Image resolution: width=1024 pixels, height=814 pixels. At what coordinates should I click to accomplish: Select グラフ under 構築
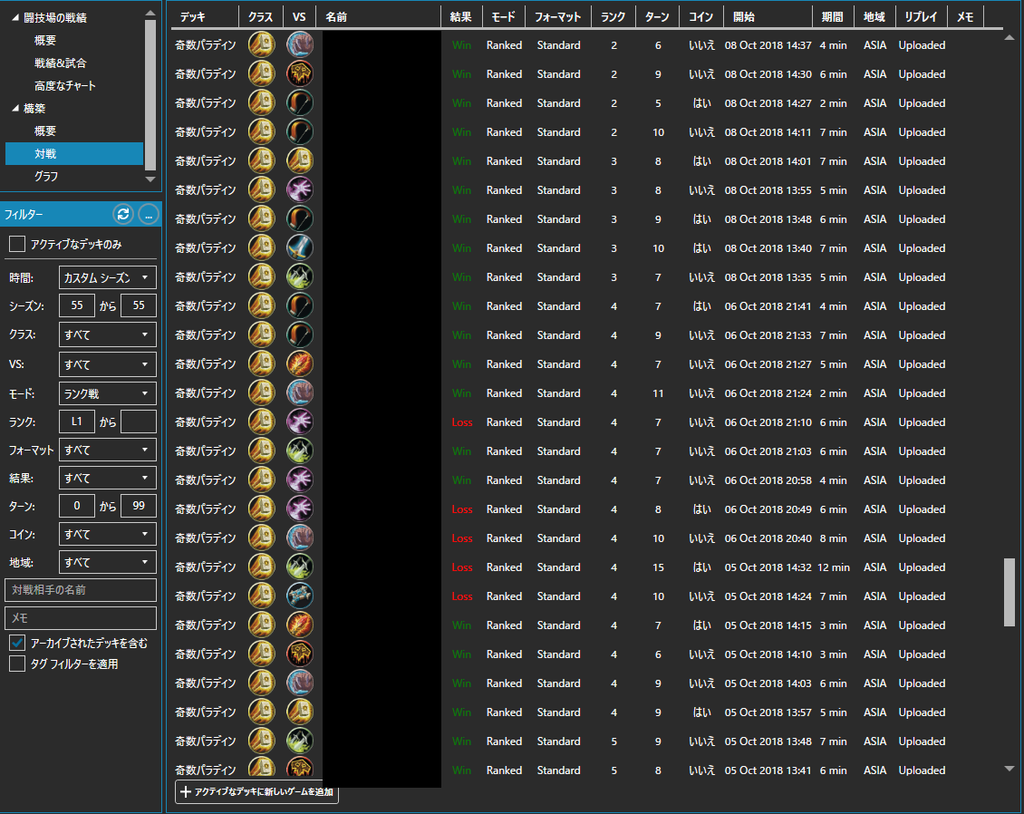(46, 176)
